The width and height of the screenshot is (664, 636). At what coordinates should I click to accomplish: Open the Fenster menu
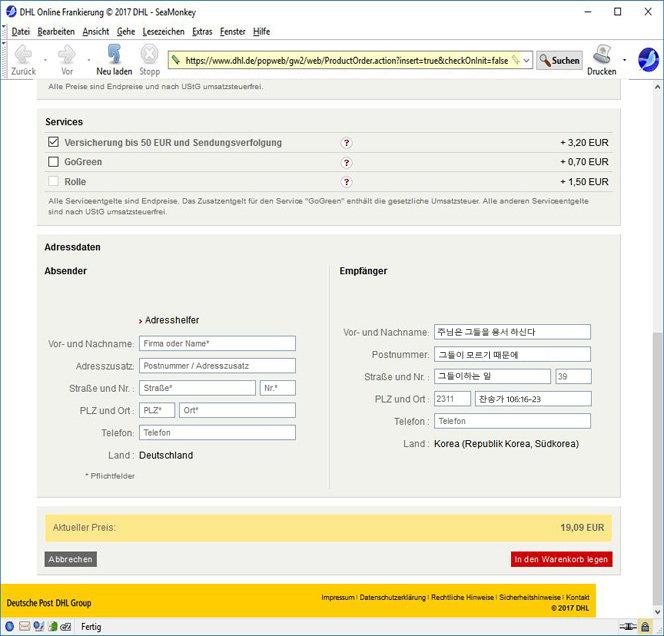click(x=232, y=31)
